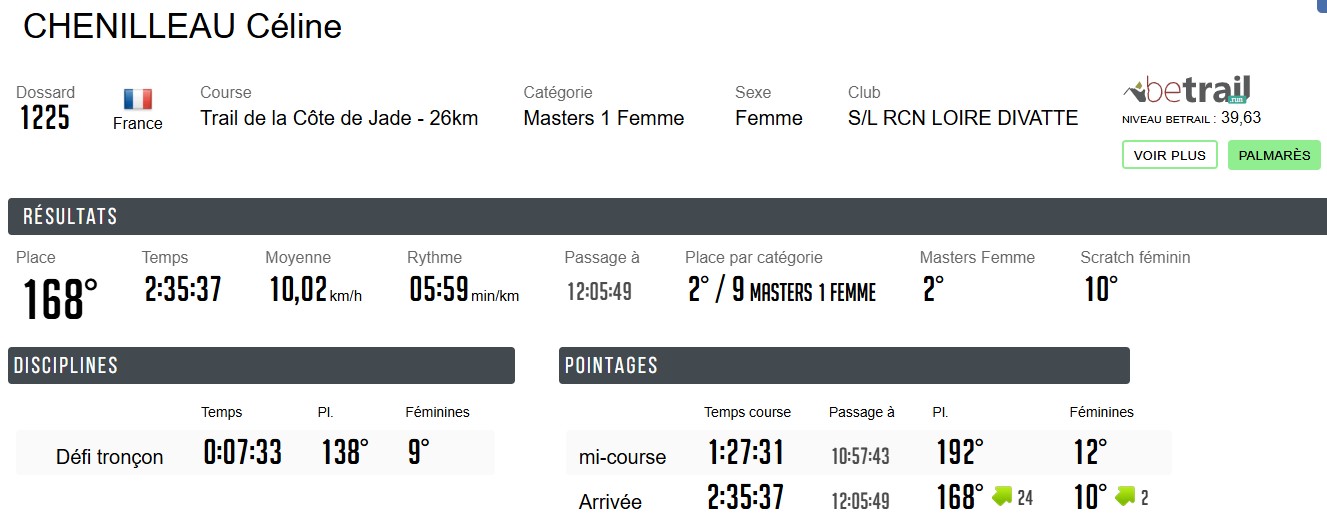Select the mi-course checkpoint row
The width and height of the screenshot is (1327, 525).
[622, 457]
